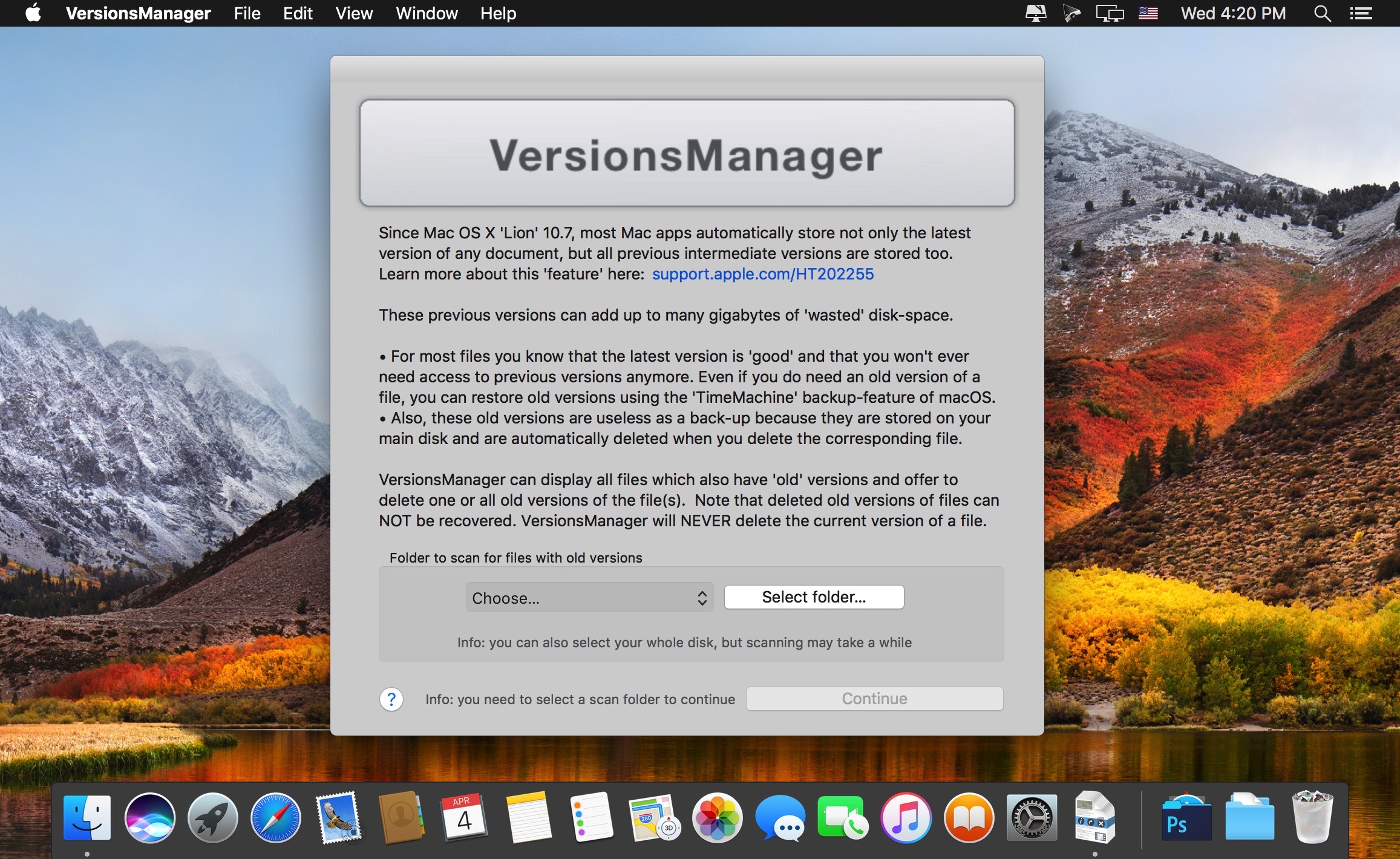Open Launchpad rocket icon in Dock

(x=212, y=818)
